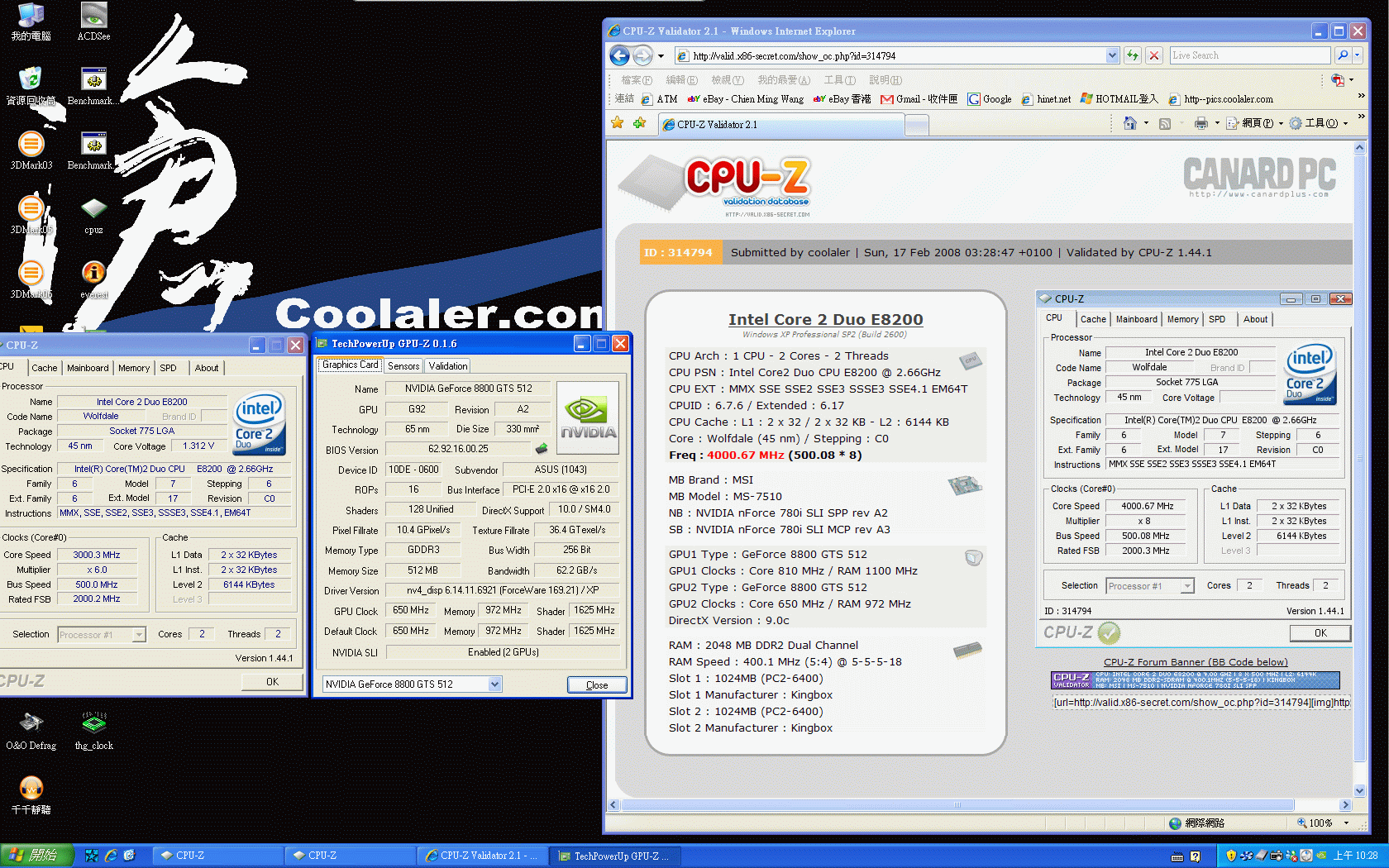Image resolution: width=1389 pixels, height=868 pixels.
Task: Open the CPU-Z Forum Banner link
Action: coord(1196,662)
